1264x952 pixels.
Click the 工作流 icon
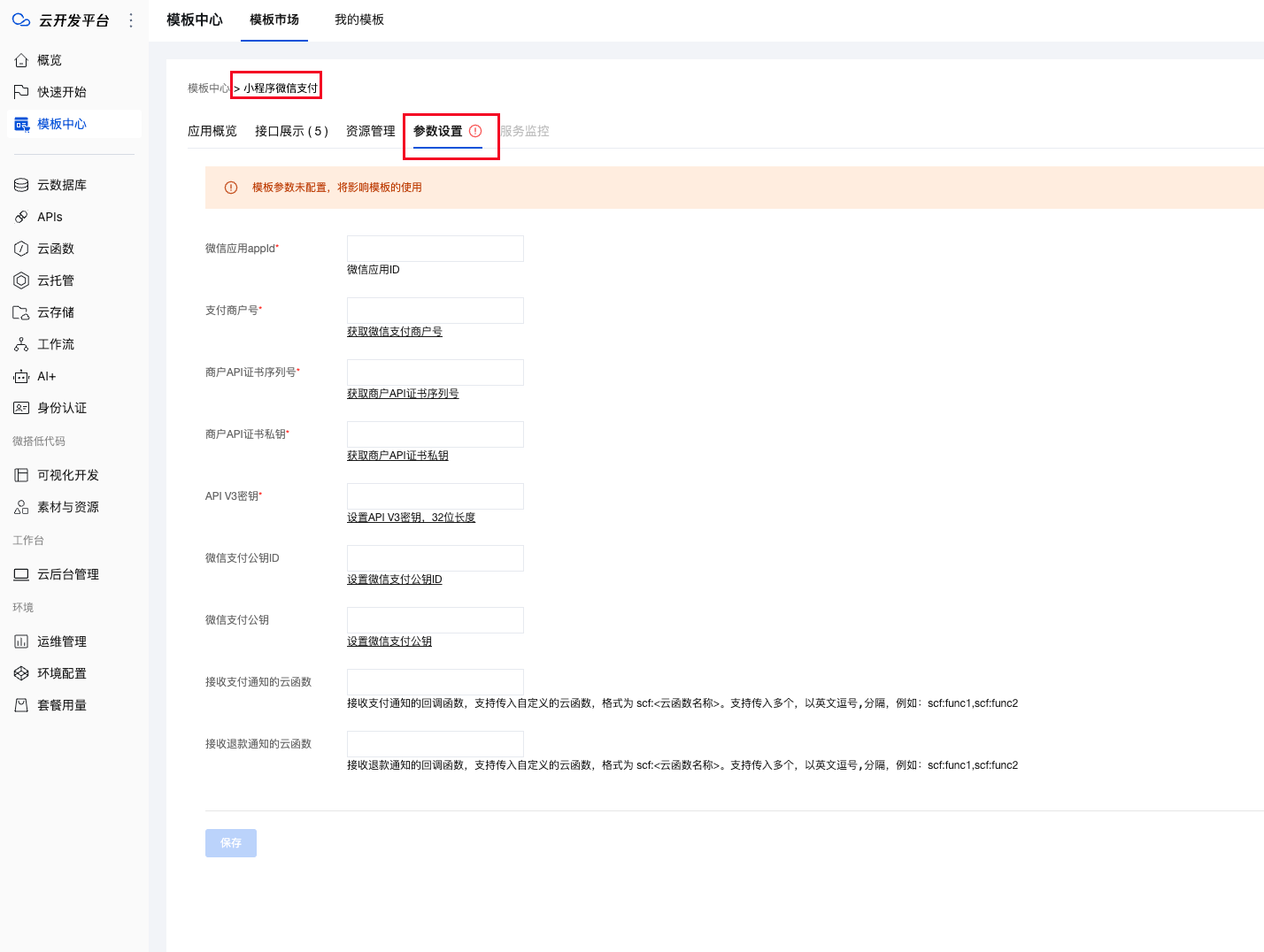21,344
